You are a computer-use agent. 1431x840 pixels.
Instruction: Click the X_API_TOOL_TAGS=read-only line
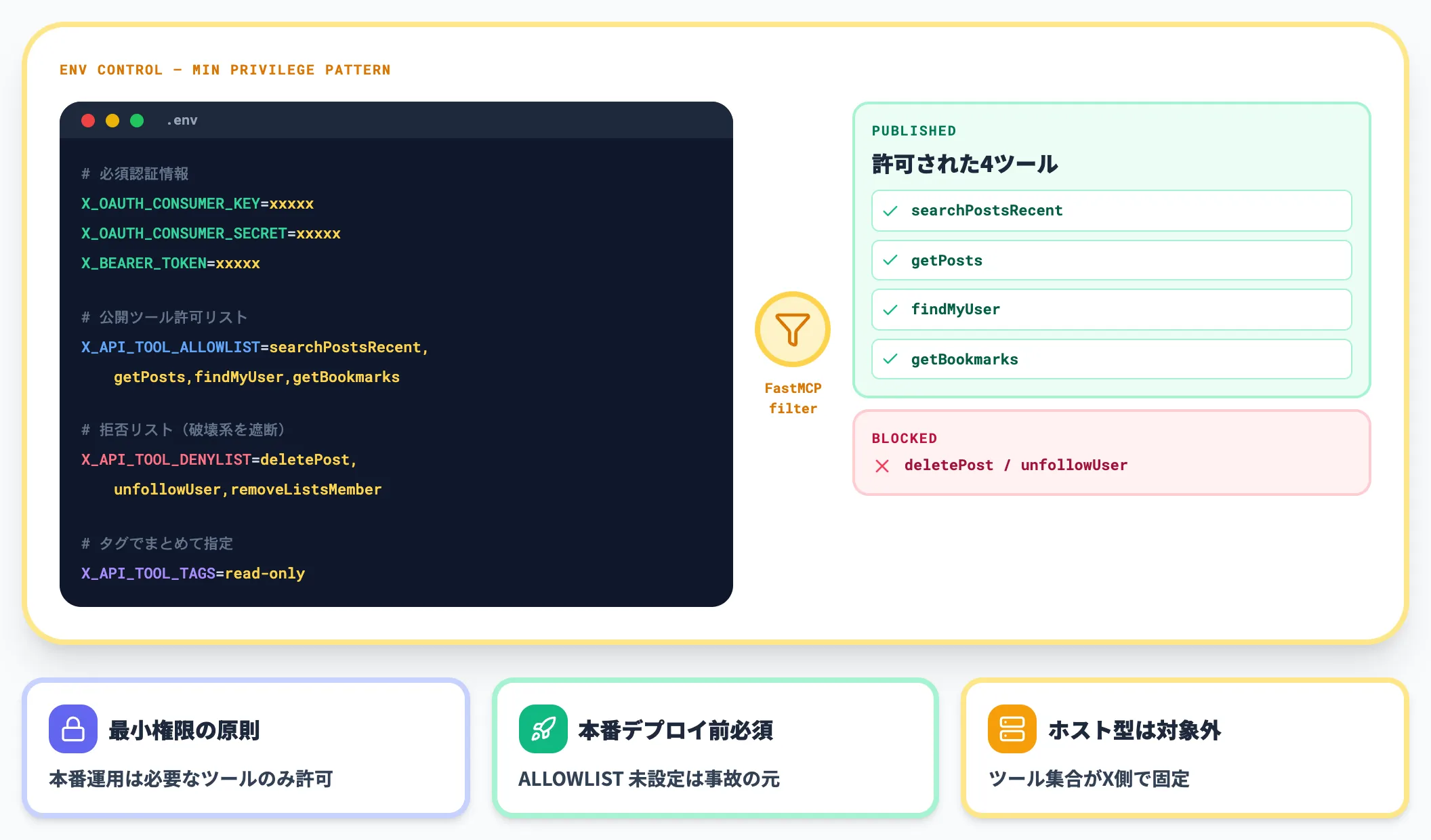click(193, 574)
